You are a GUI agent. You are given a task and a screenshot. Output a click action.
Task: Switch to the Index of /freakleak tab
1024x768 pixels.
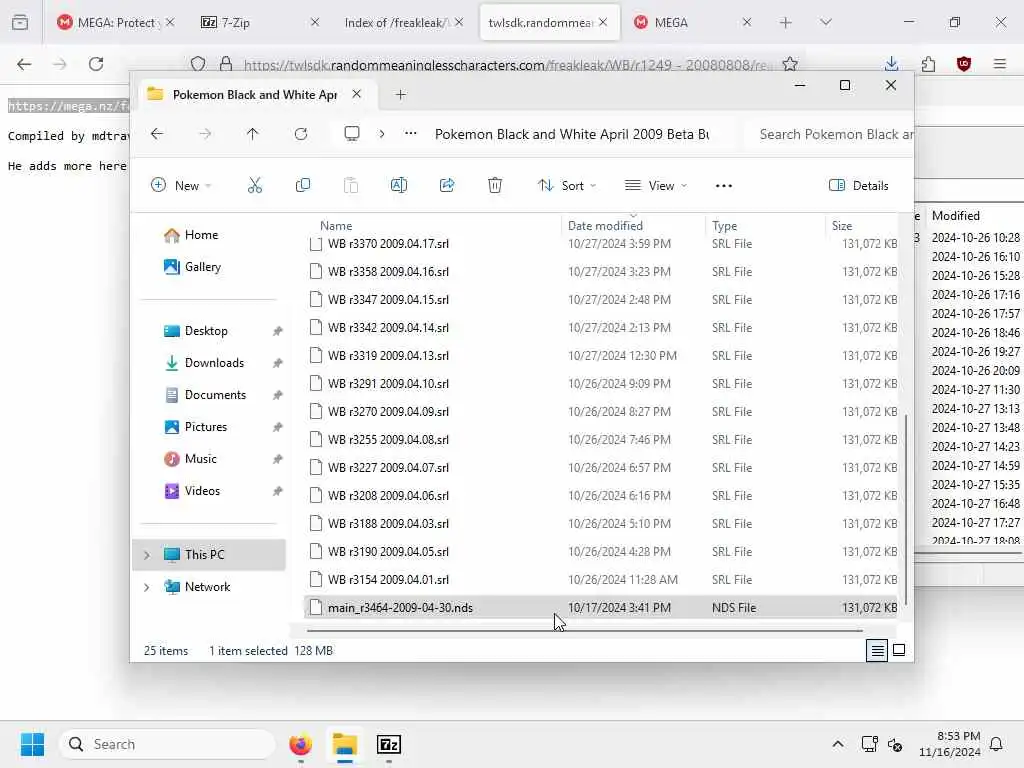click(x=403, y=23)
